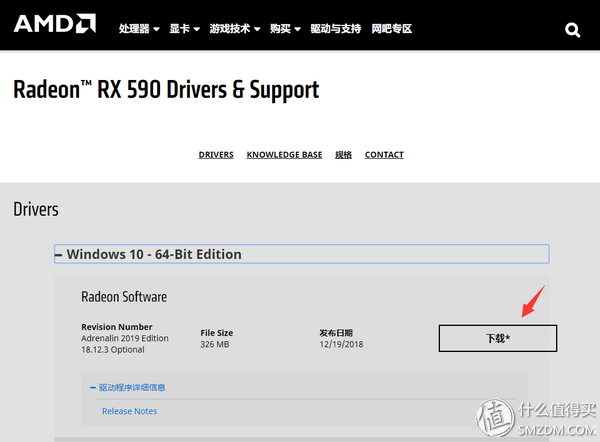Screen dimensions: 600x442
Task: Open the CONTACT link
Action: 384,155
